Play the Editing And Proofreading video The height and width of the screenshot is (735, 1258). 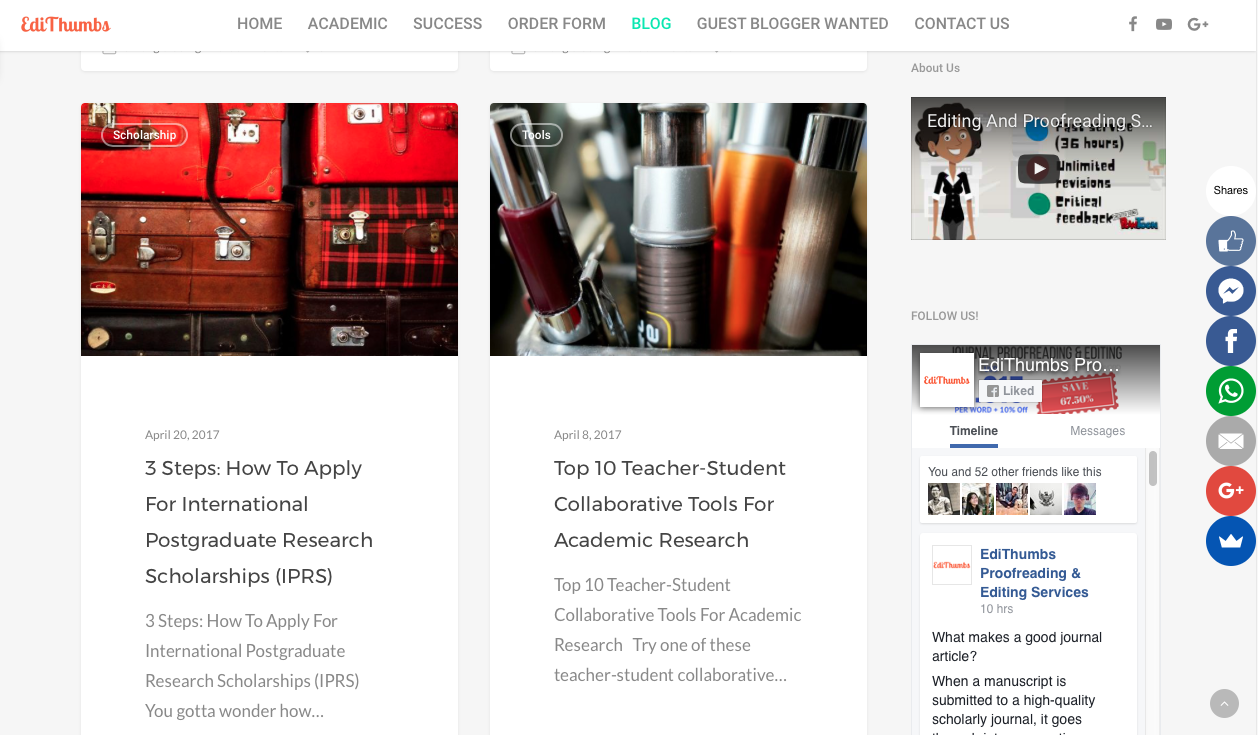click(1038, 169)
